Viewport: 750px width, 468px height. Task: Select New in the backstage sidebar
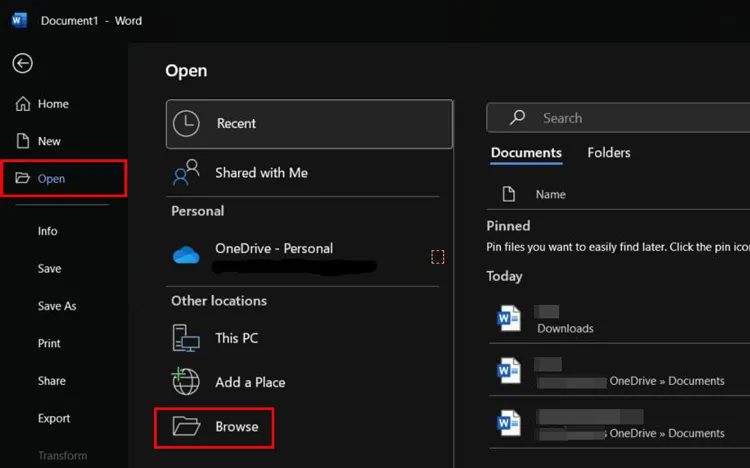pos(49,141)
